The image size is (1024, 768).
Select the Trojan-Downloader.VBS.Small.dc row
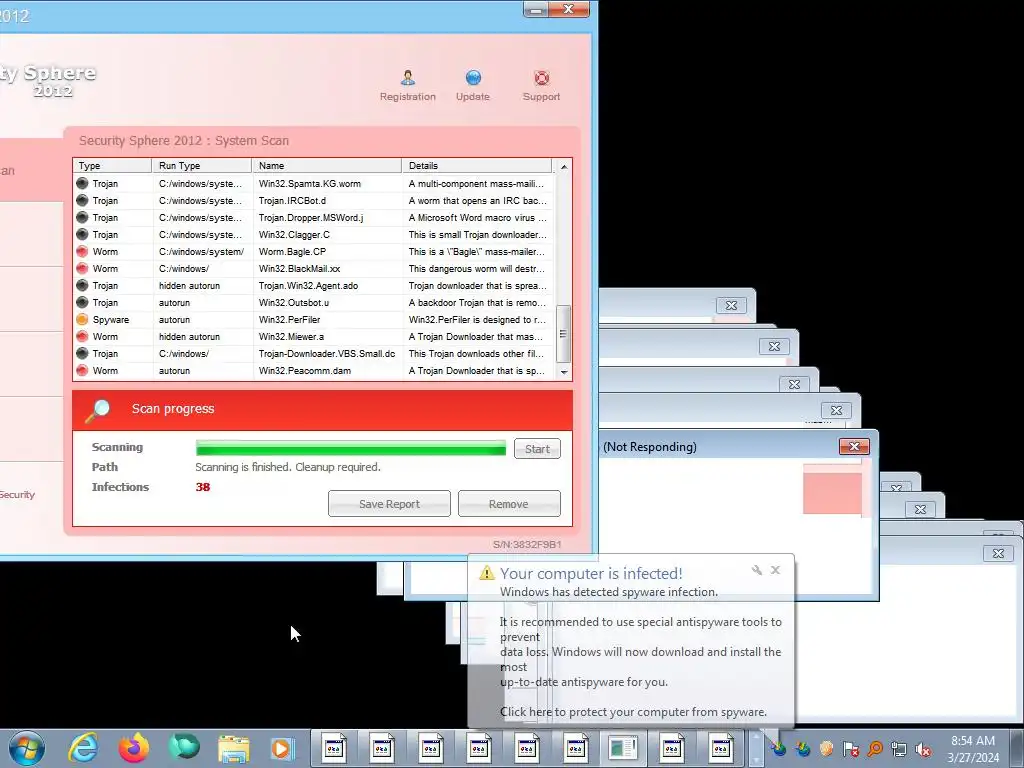[x=313, y=353]
